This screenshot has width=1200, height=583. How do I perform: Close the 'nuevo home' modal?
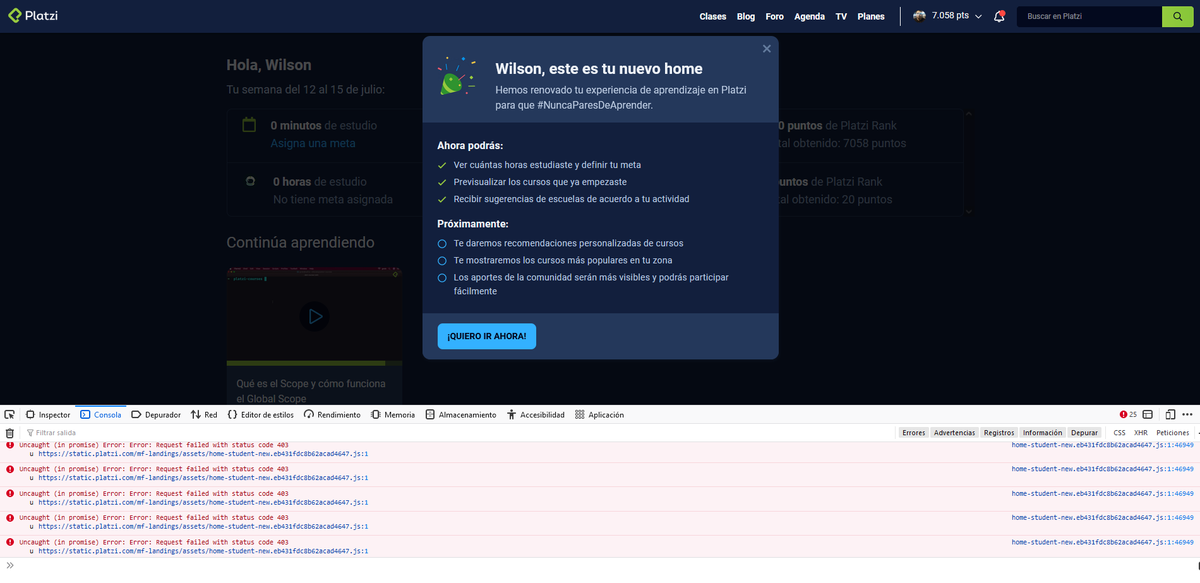coord(767,48)
